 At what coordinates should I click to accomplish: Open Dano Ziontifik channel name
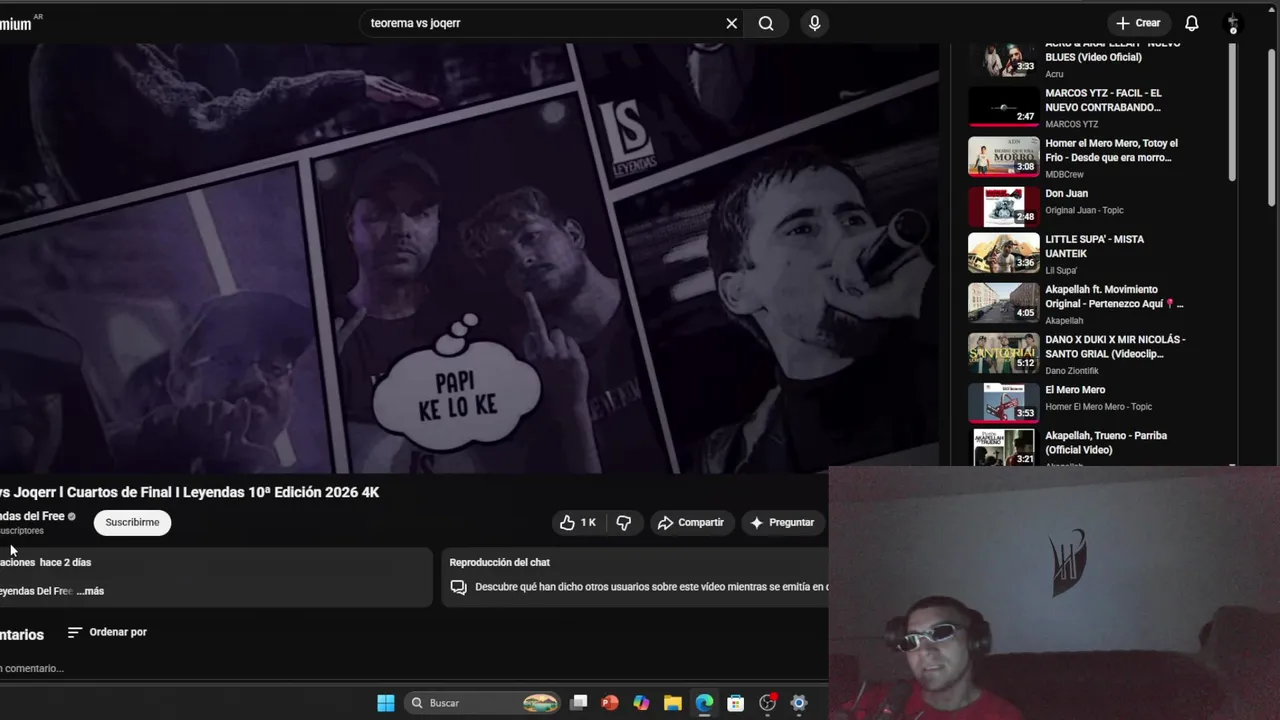tap(1072, 370)
